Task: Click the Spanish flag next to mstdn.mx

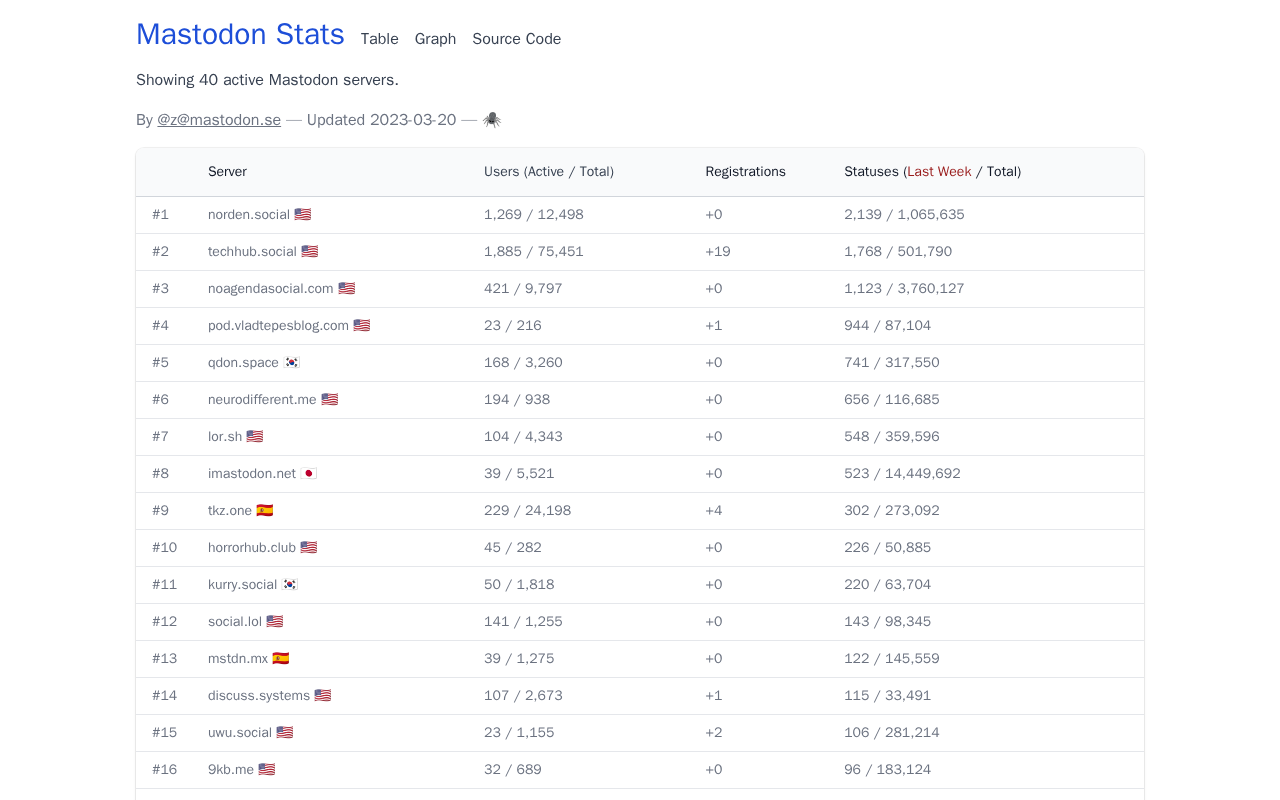Action: [x=281, y=659]
